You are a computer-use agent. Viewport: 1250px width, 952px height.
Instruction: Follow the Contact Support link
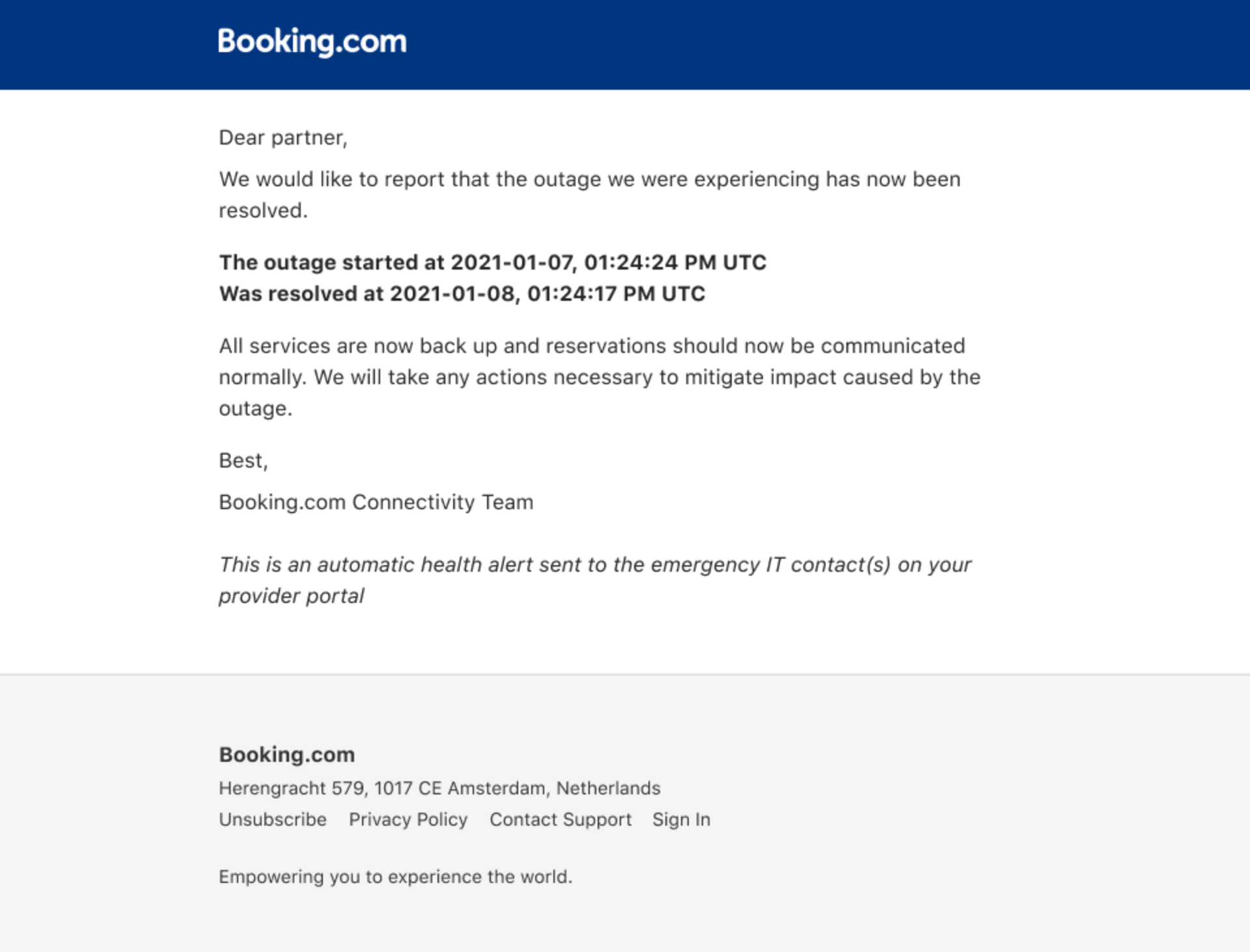pos(561,819)
